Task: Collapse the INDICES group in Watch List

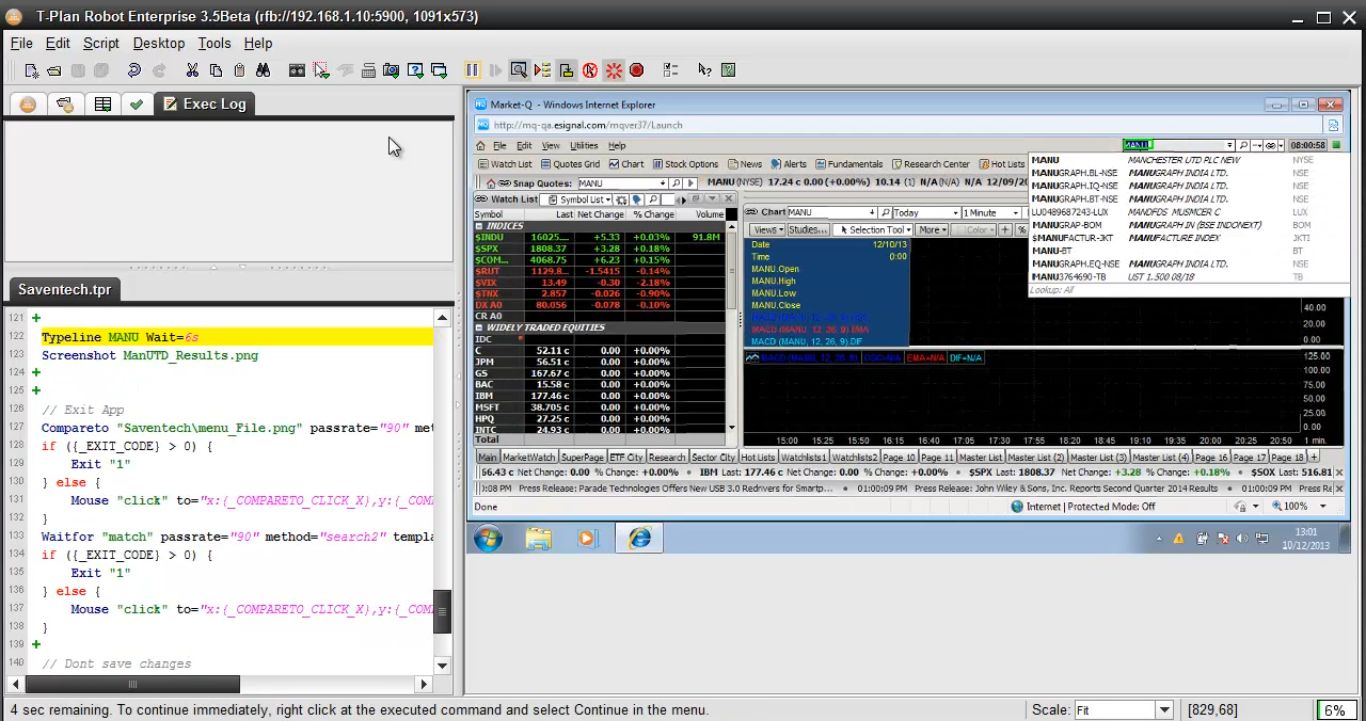Action: [x=480, y=226]
